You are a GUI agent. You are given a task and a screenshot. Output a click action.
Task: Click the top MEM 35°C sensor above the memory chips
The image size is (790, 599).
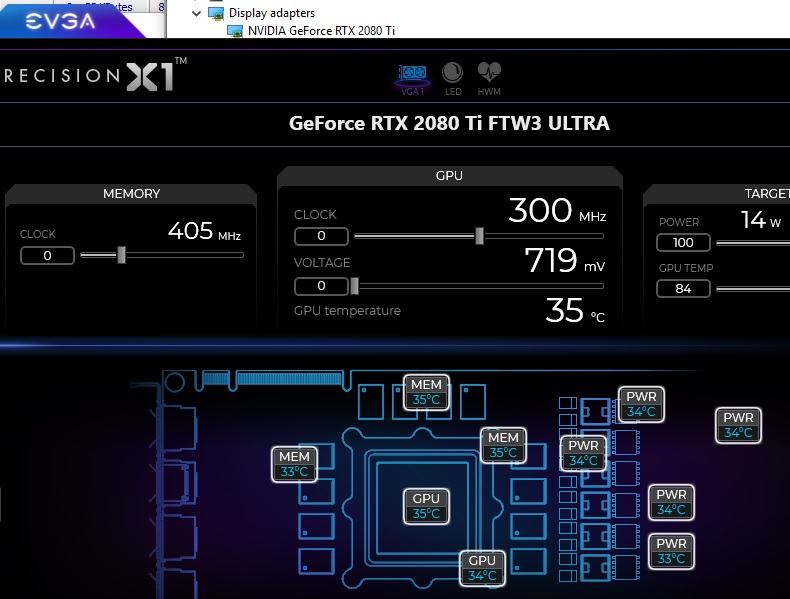[426, 392]
